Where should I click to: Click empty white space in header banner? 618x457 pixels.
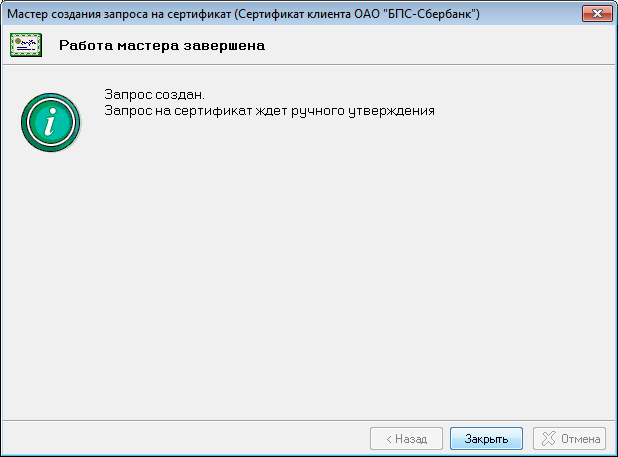point(450,46)
